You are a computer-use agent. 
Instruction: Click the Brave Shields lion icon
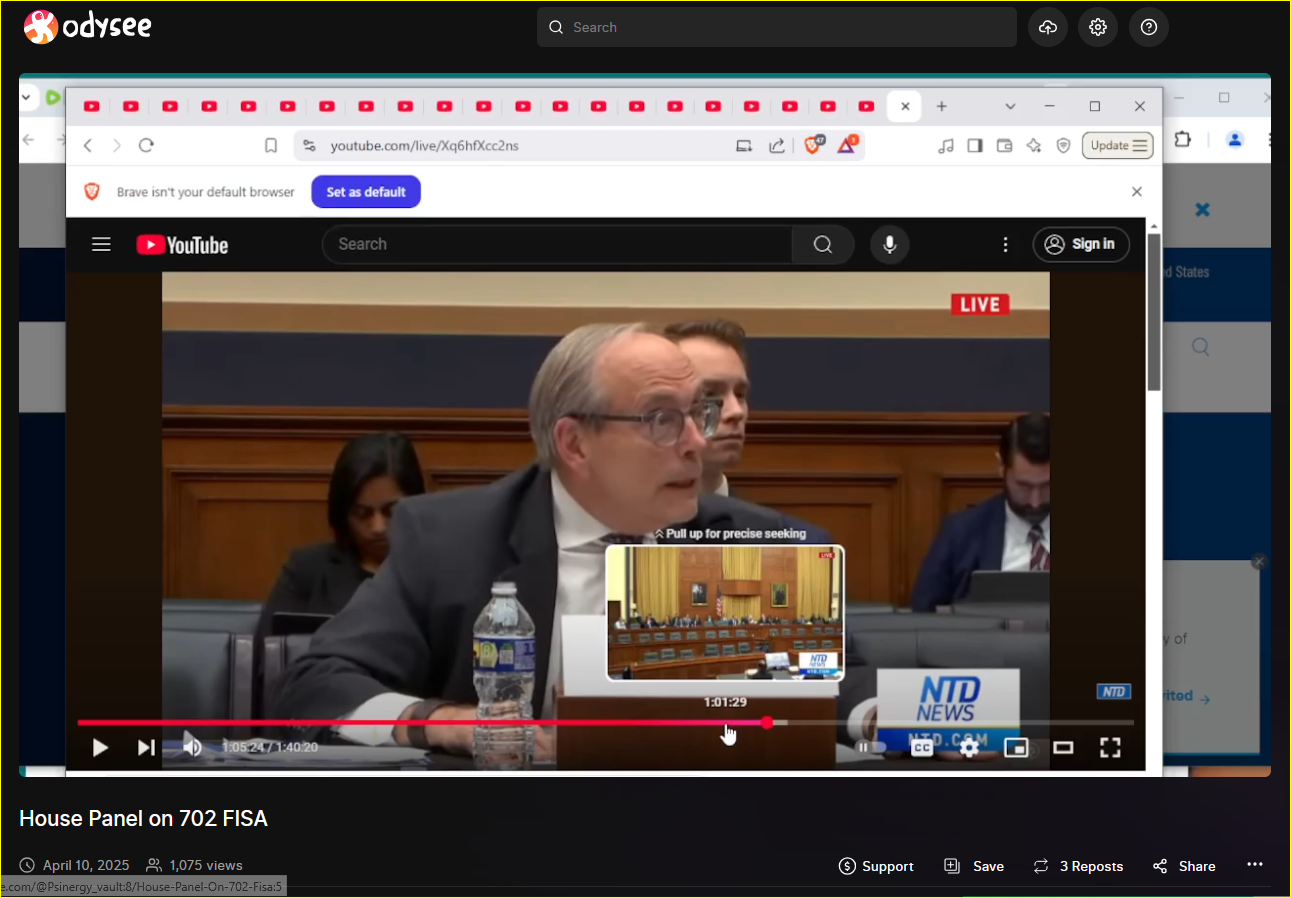coord(813,145)
